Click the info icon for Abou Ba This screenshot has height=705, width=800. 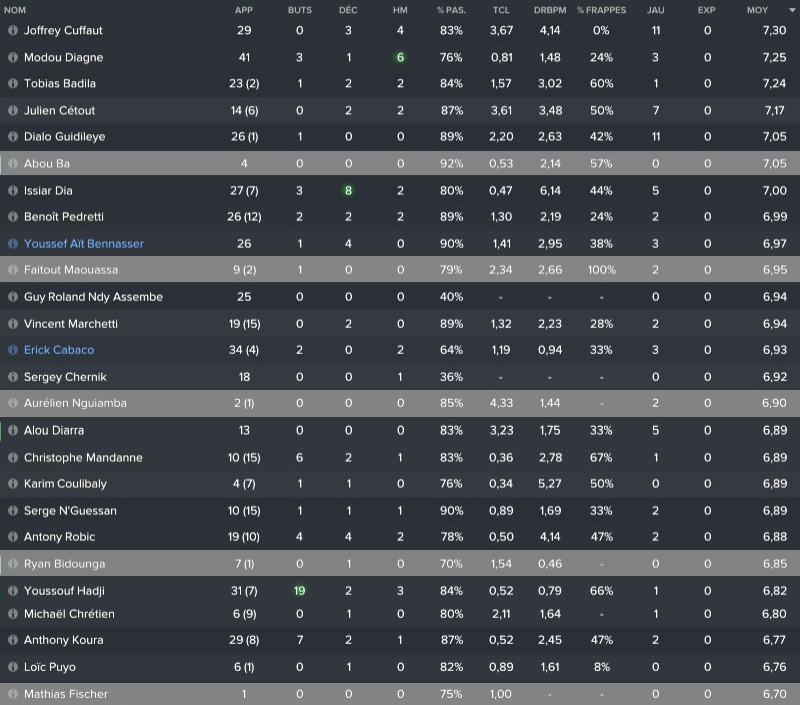[x=13, y=164]
